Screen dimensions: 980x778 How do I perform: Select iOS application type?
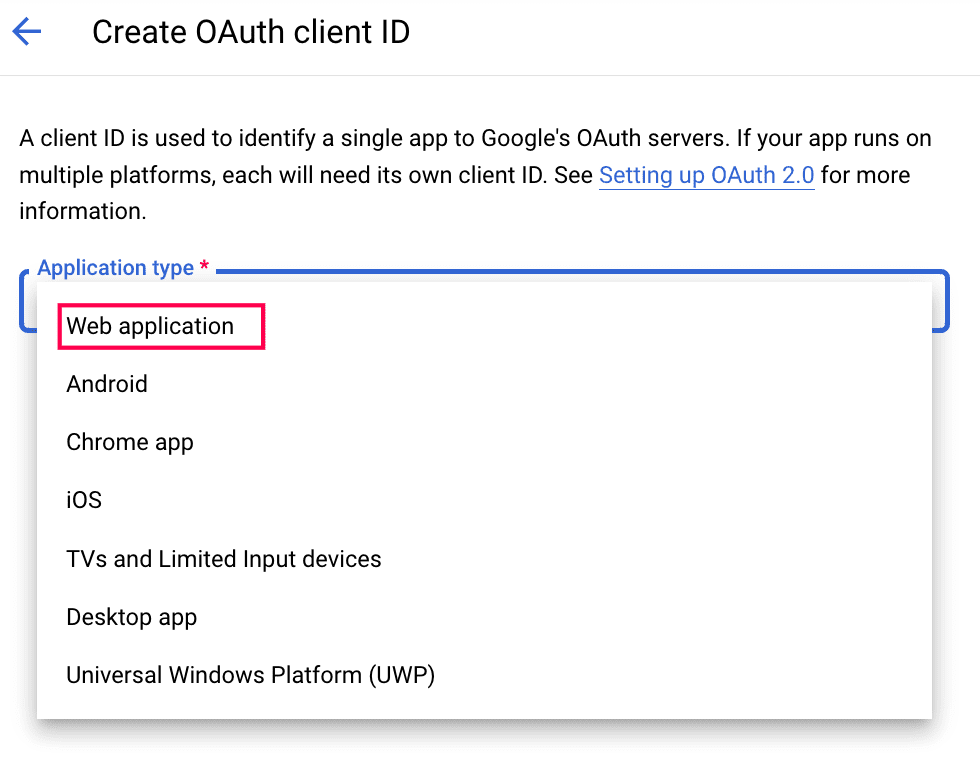(x=484, y=501)
